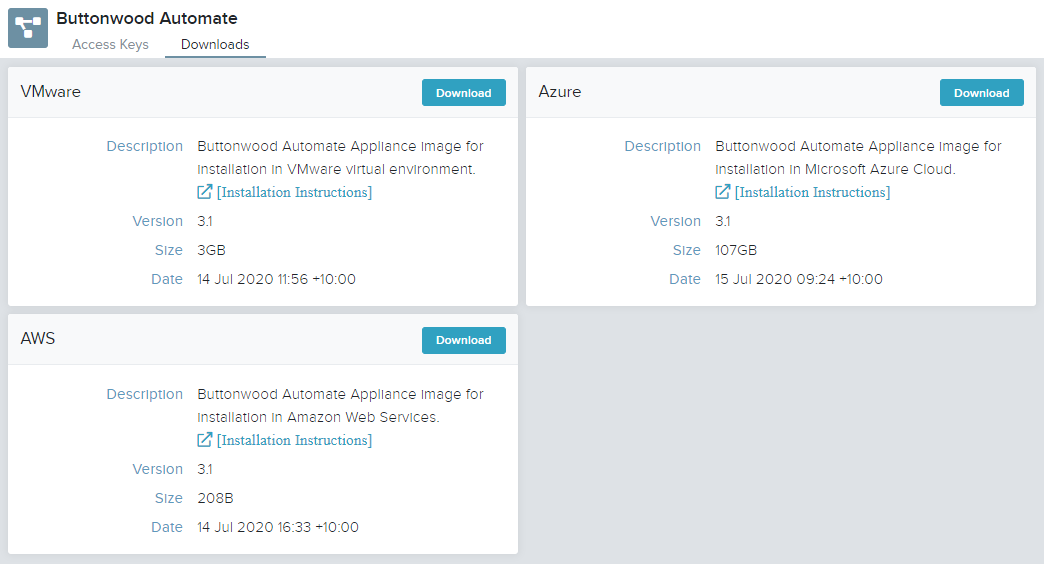Click the Azure card heading
Image resolution: width=1044 pixels, height=564 pixels.
click(x=559, y=92)
